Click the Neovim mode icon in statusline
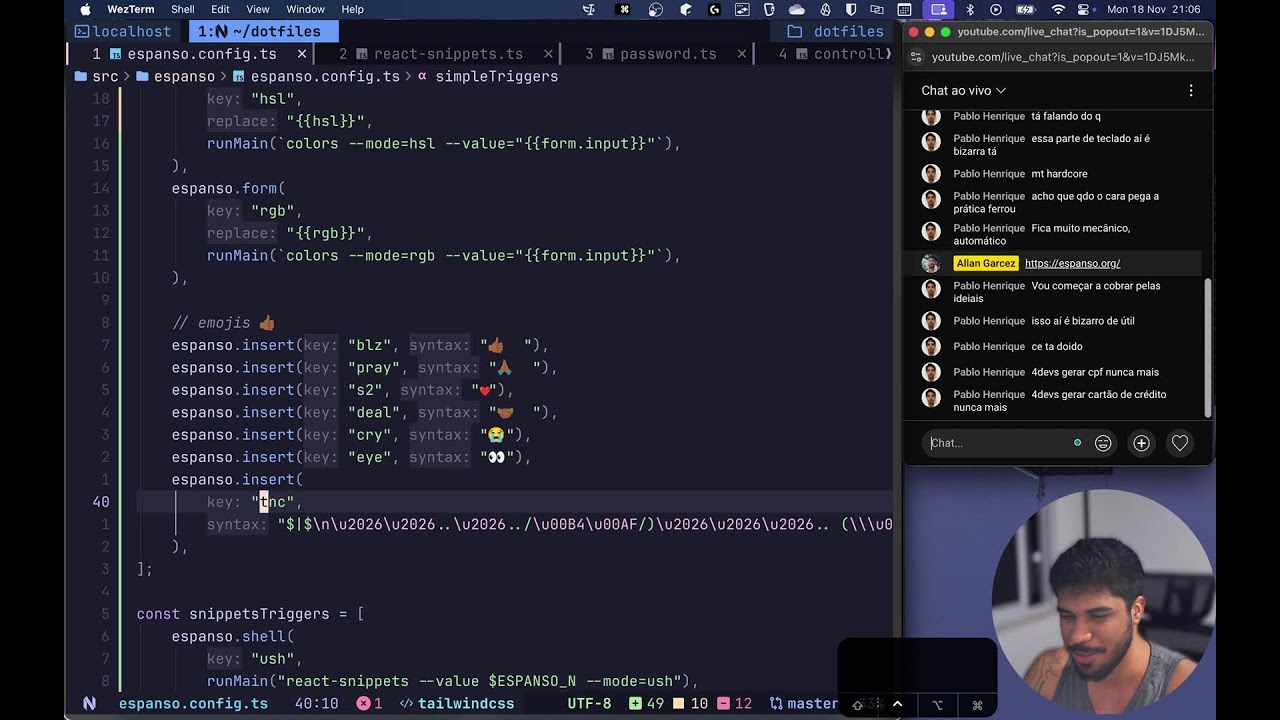1280x720 pixels. tap(89, 704)
